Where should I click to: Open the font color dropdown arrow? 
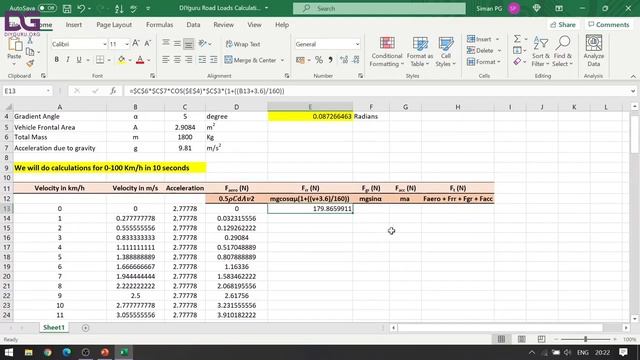click(149, 60)
